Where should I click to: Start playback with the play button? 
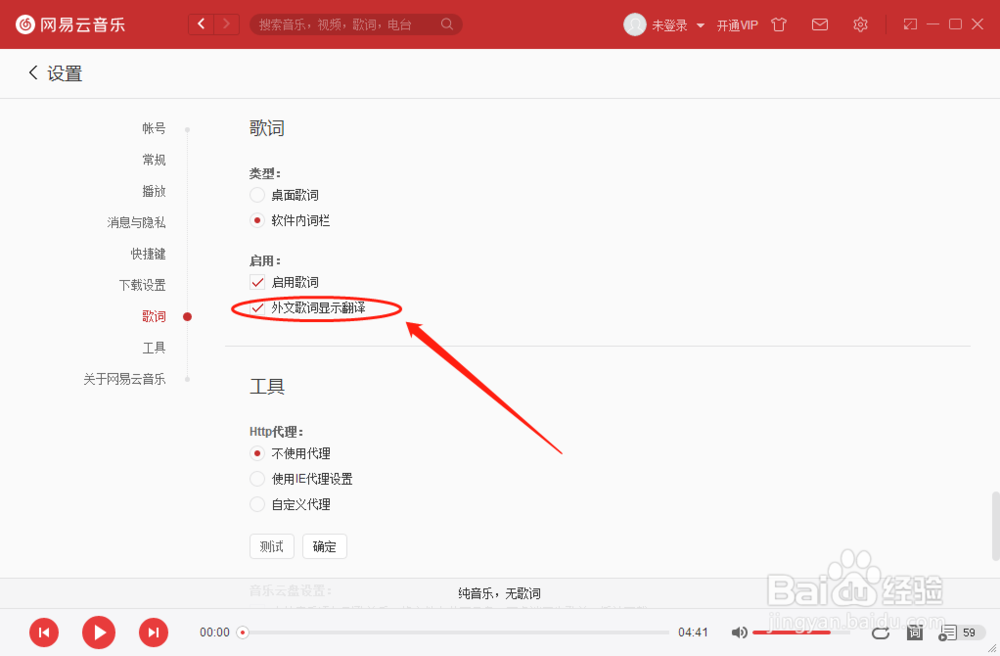99,632
